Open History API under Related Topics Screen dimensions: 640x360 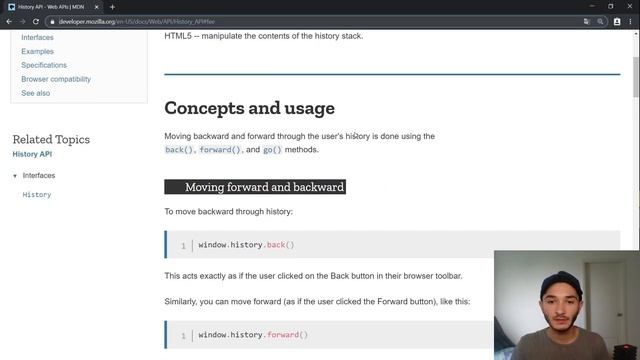[x=32, y=154]
